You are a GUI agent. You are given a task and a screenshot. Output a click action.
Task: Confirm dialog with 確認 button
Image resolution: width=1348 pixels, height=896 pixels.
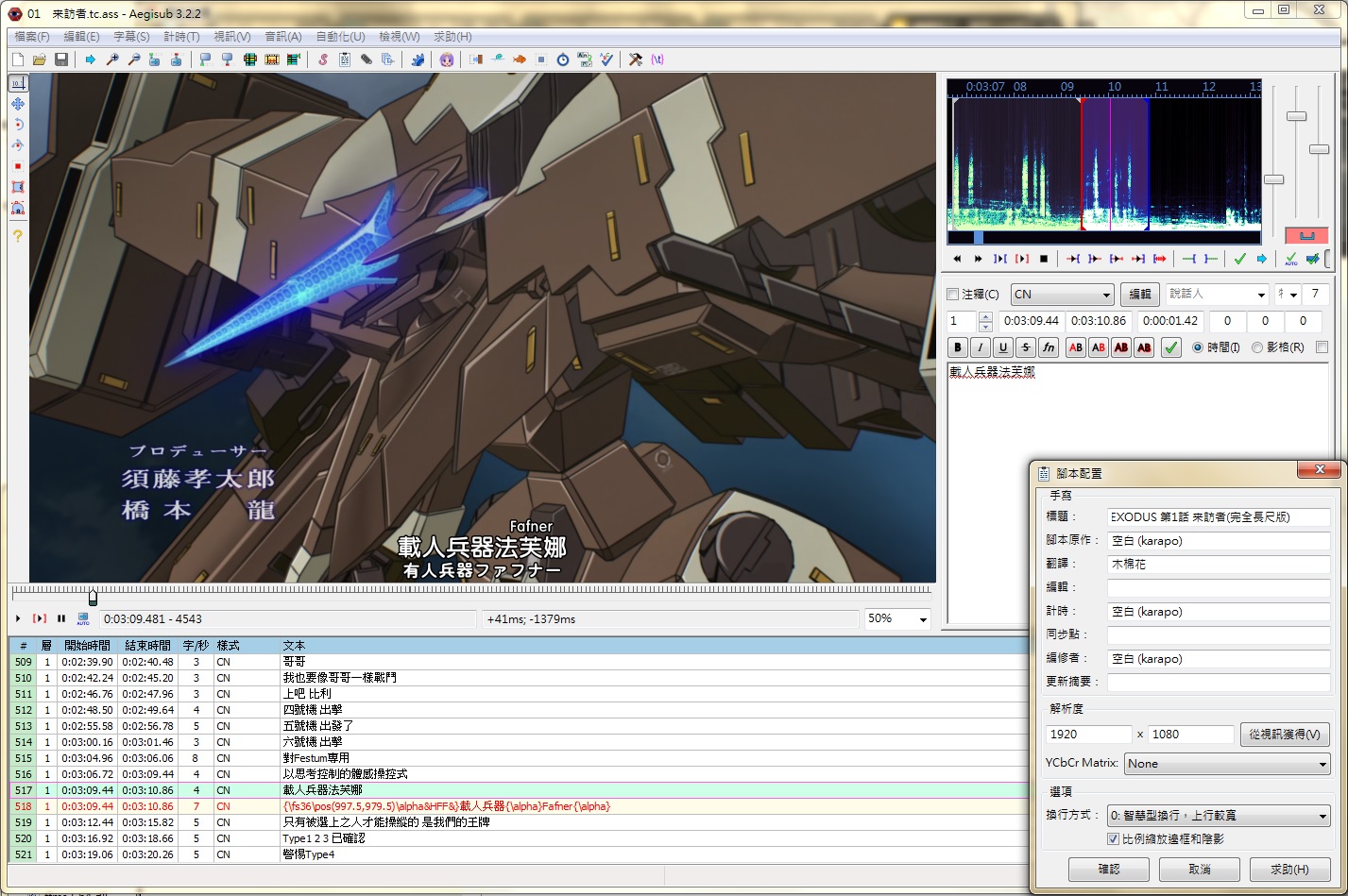[1109, 869]
